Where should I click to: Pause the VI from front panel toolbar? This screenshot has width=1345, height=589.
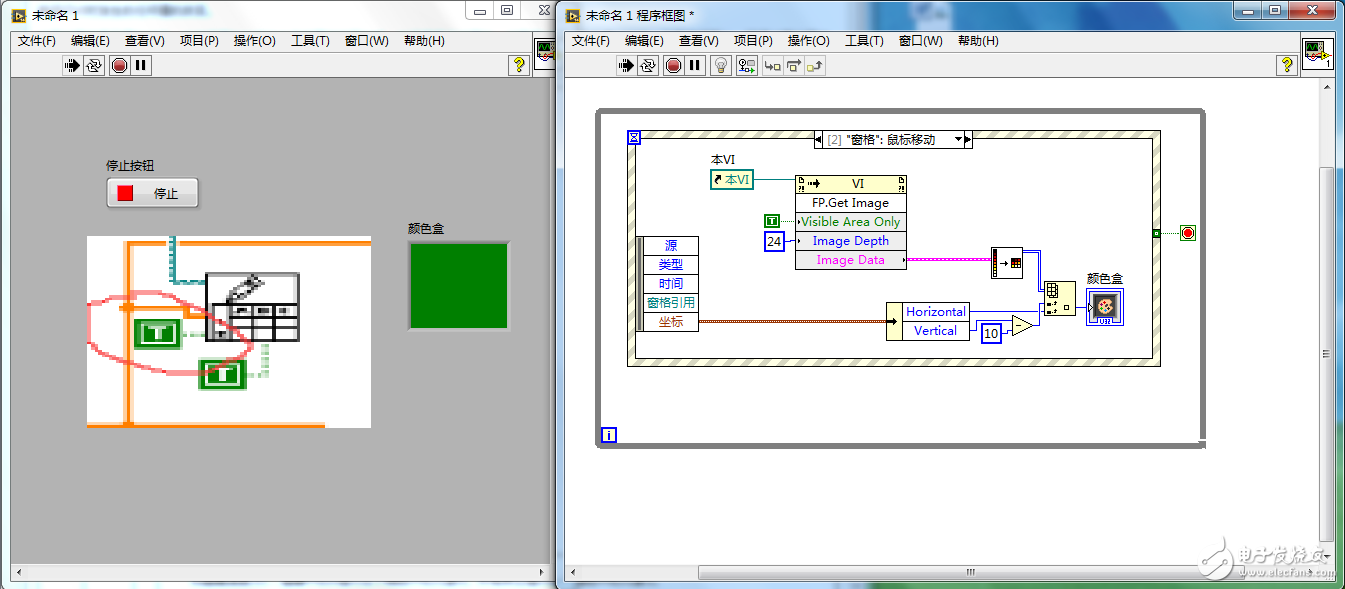141,65
